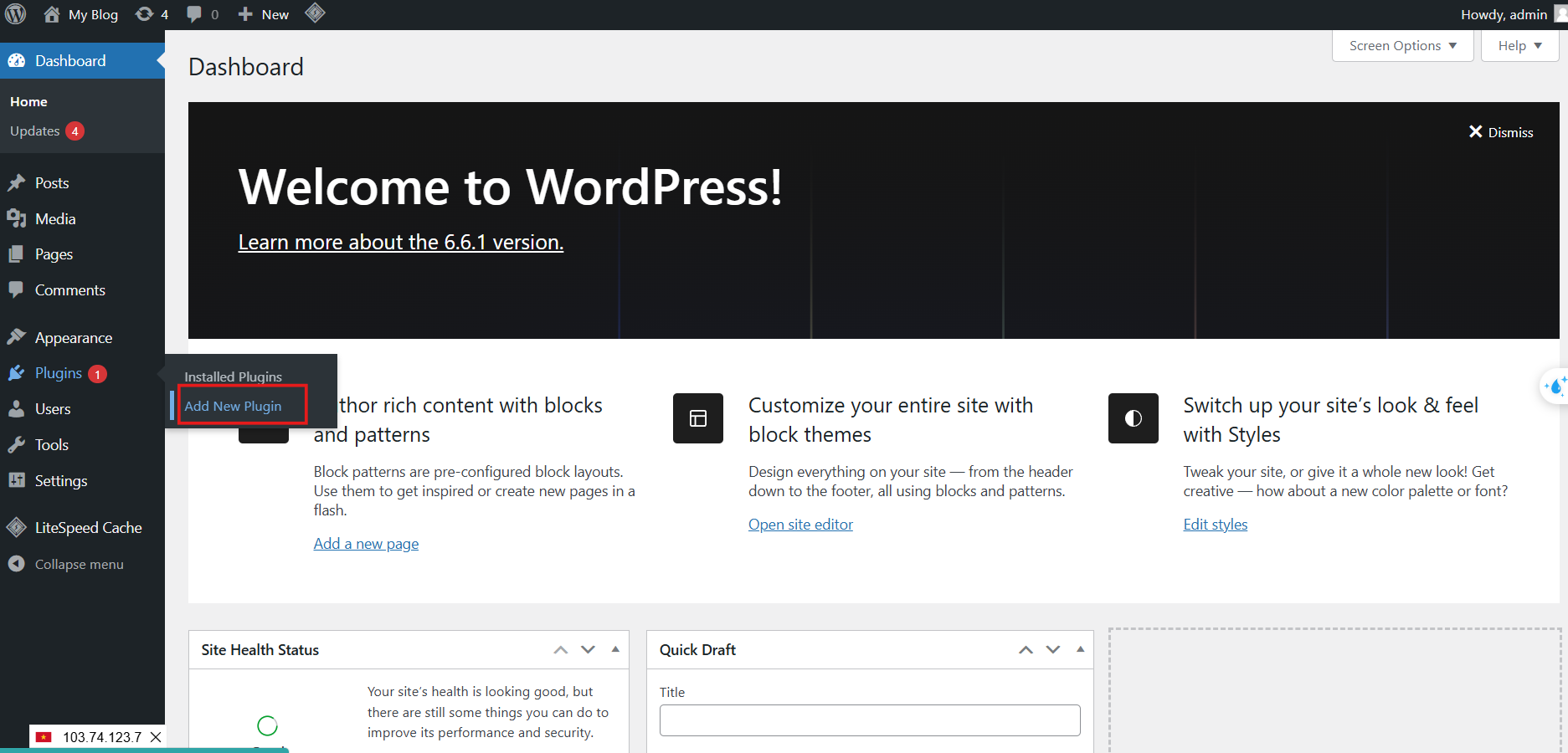1568x753 pixels.
Task: Toggle Site Health Status panel collapse
Action: (615, 649)
